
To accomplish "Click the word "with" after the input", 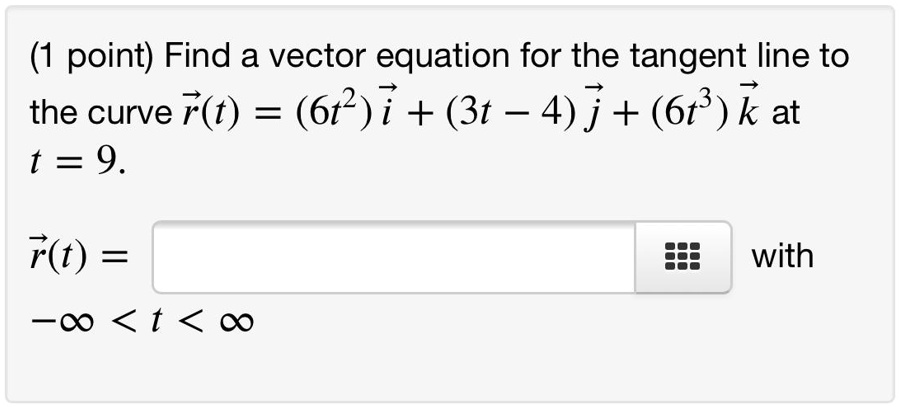I will pos(782,257).
